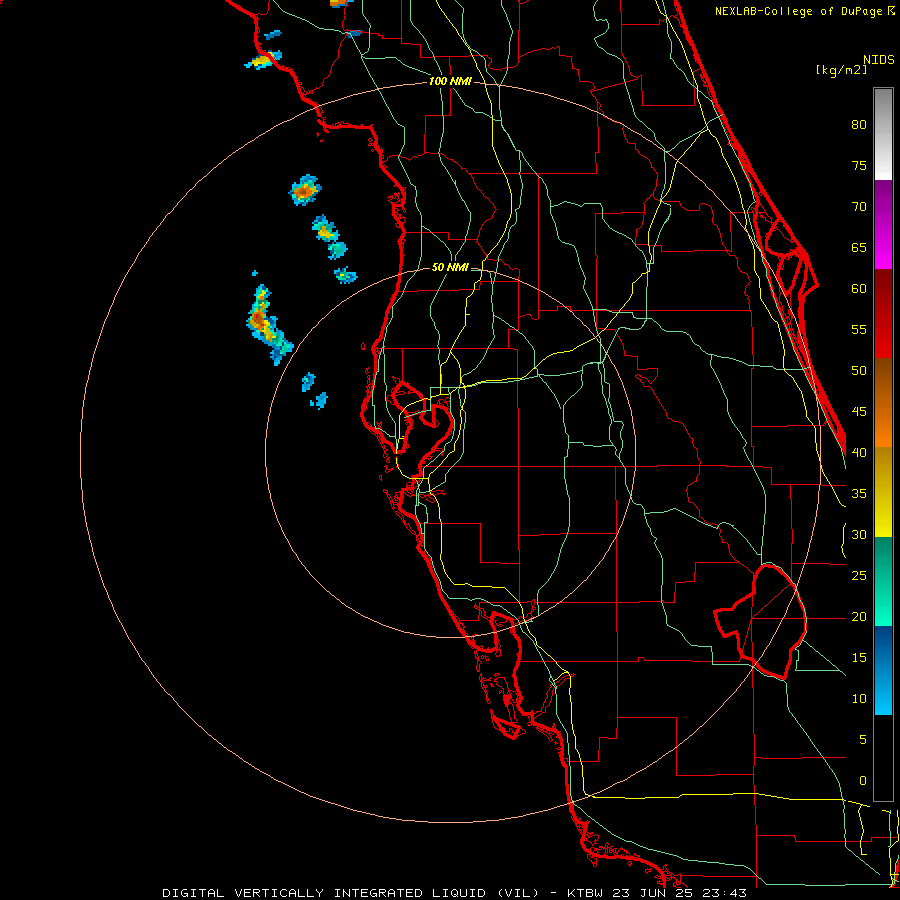Click the "45" scale value

tap(859, 412)
